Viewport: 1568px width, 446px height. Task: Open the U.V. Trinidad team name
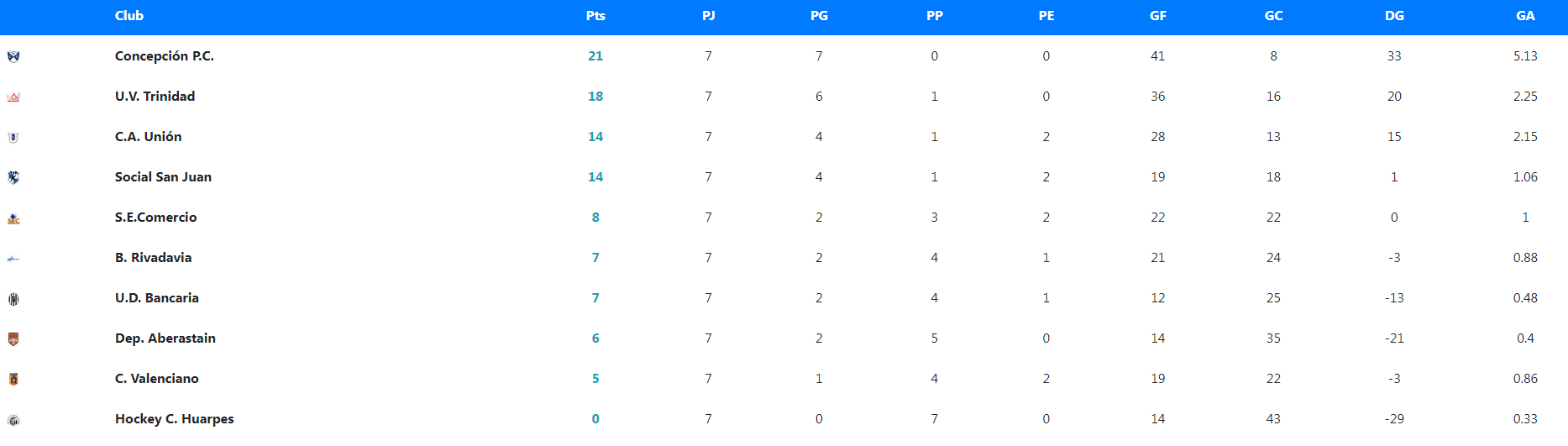pos(155,97)
